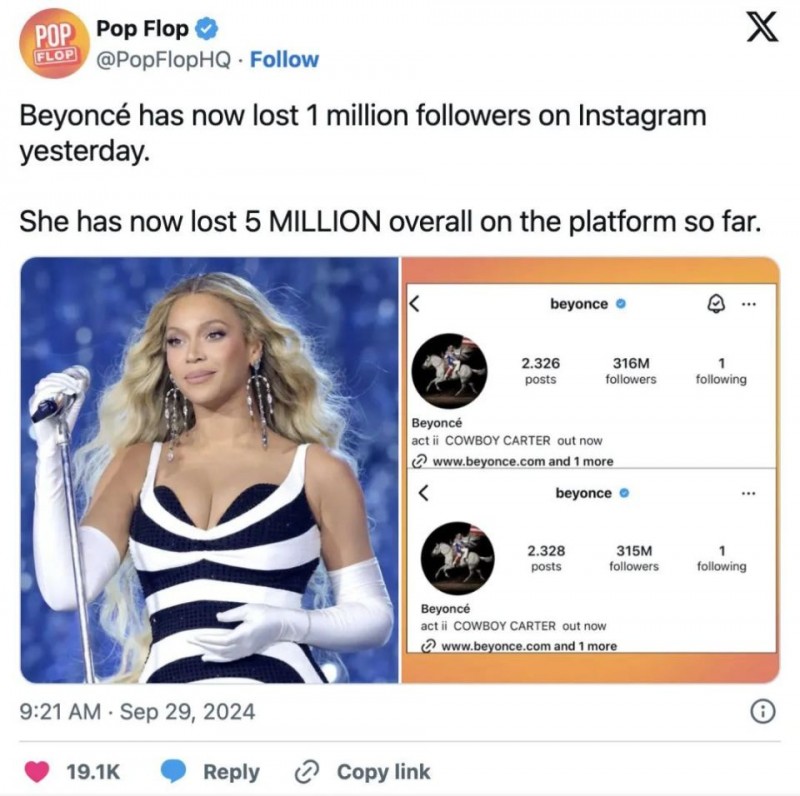Open the Beyoncé performance photo

pyautogui.click(x=209, y=469)
